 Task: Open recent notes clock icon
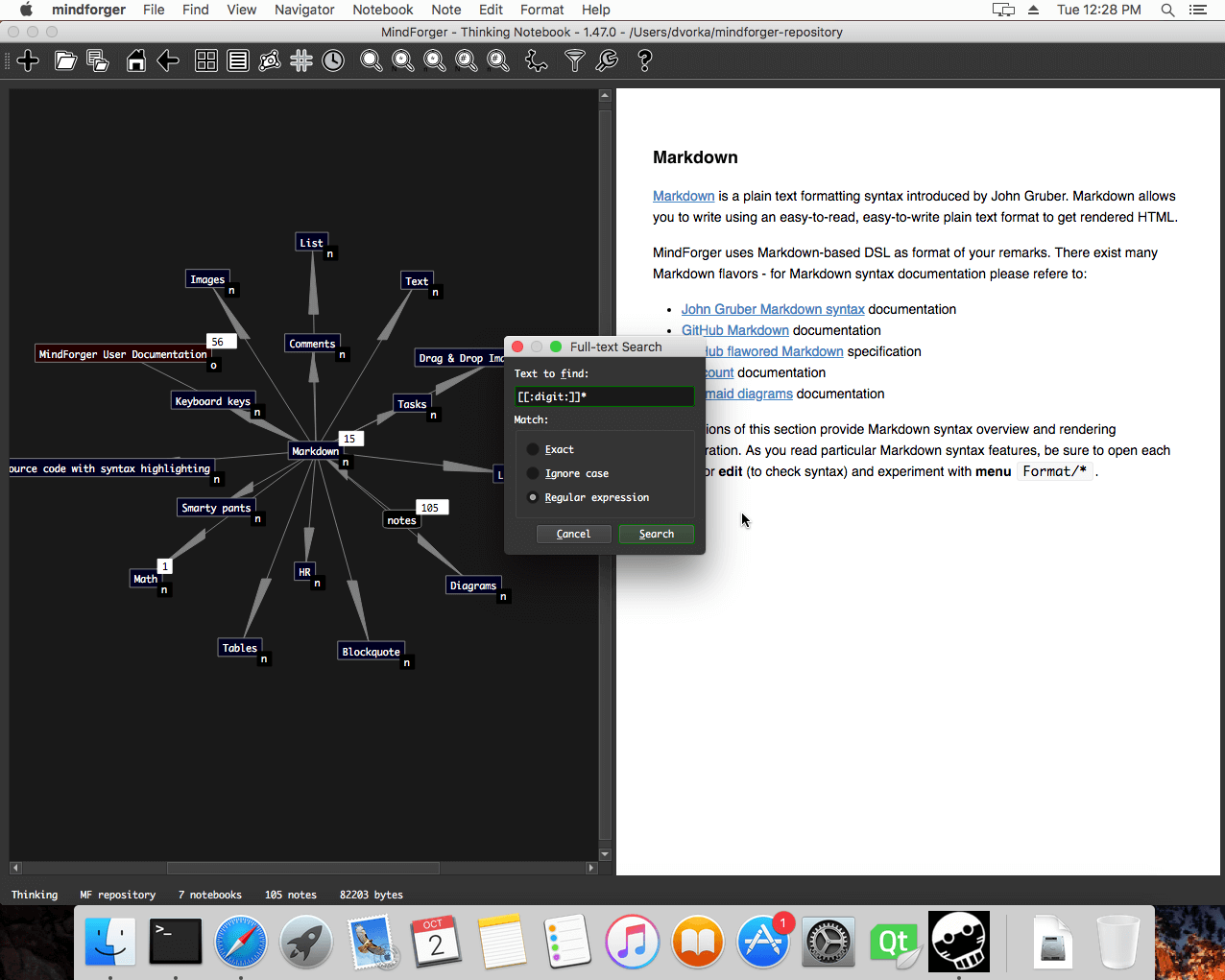point(333,61)
